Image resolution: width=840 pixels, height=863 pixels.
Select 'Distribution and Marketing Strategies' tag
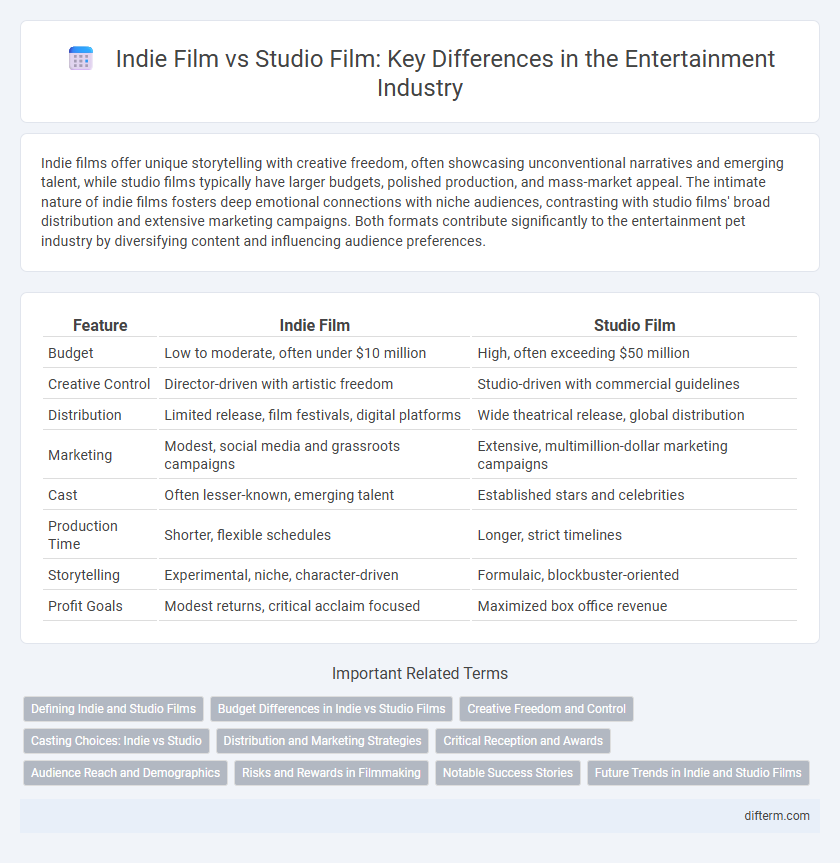pos(322,741)
